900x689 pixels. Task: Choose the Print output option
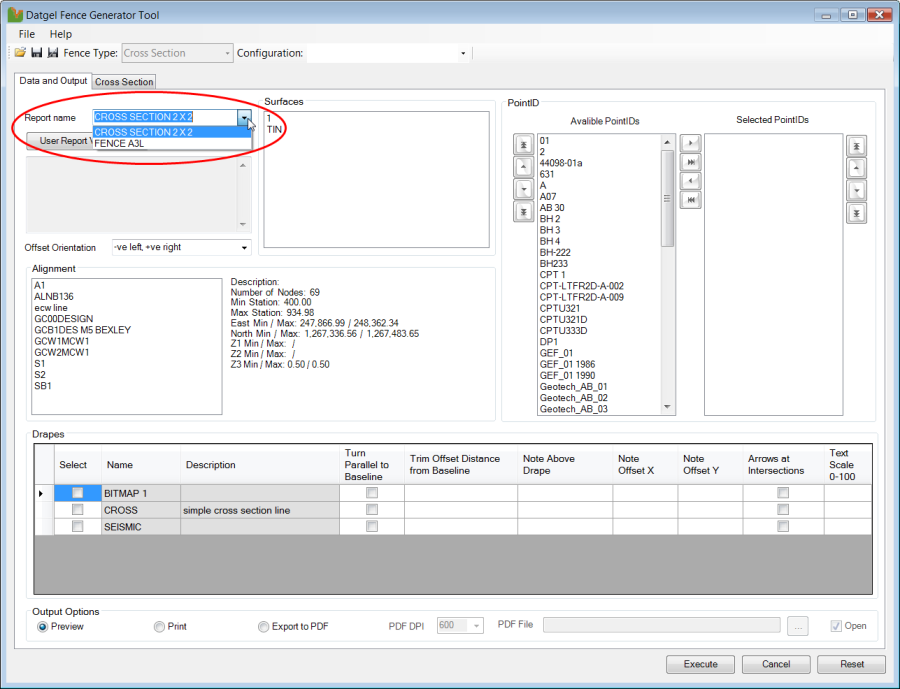point(159,627)
